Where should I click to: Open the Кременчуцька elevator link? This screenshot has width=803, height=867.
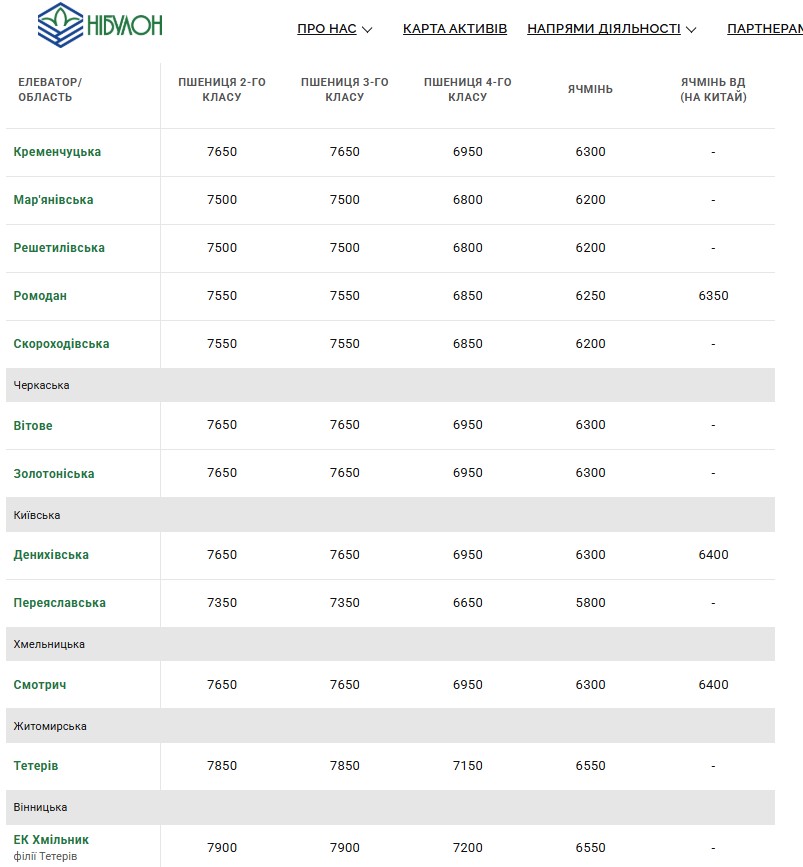tap(58, 152)
